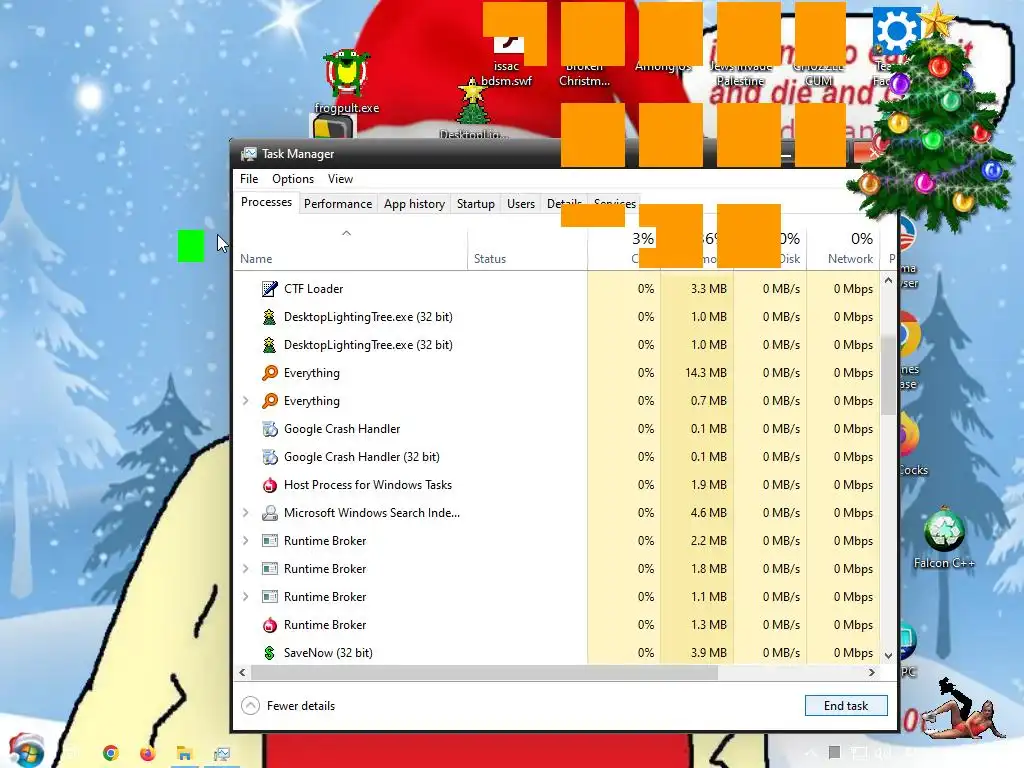Switch to the Performance tab

coord(338,204)
